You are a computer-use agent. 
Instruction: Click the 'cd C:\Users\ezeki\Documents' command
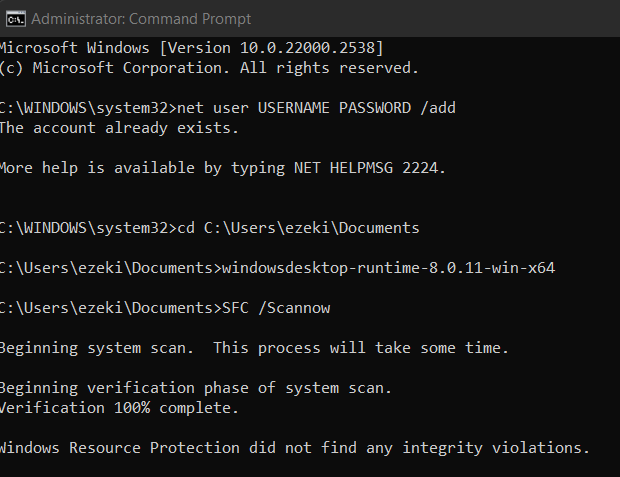pyautogui.click(x=298, y=228)
